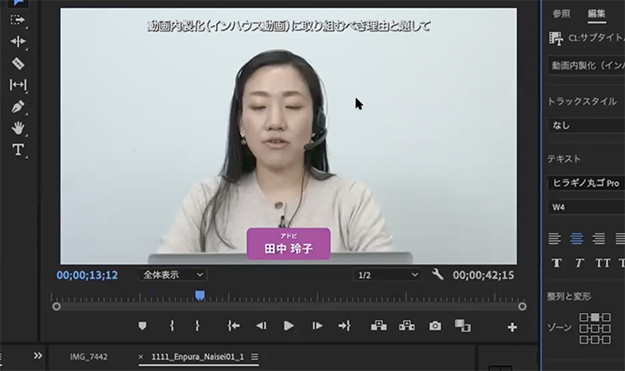Viewport: 625px width, 371px height.
Task: Toggle Comparison View button
Action: pyautogui.click(x=463, y=326)
